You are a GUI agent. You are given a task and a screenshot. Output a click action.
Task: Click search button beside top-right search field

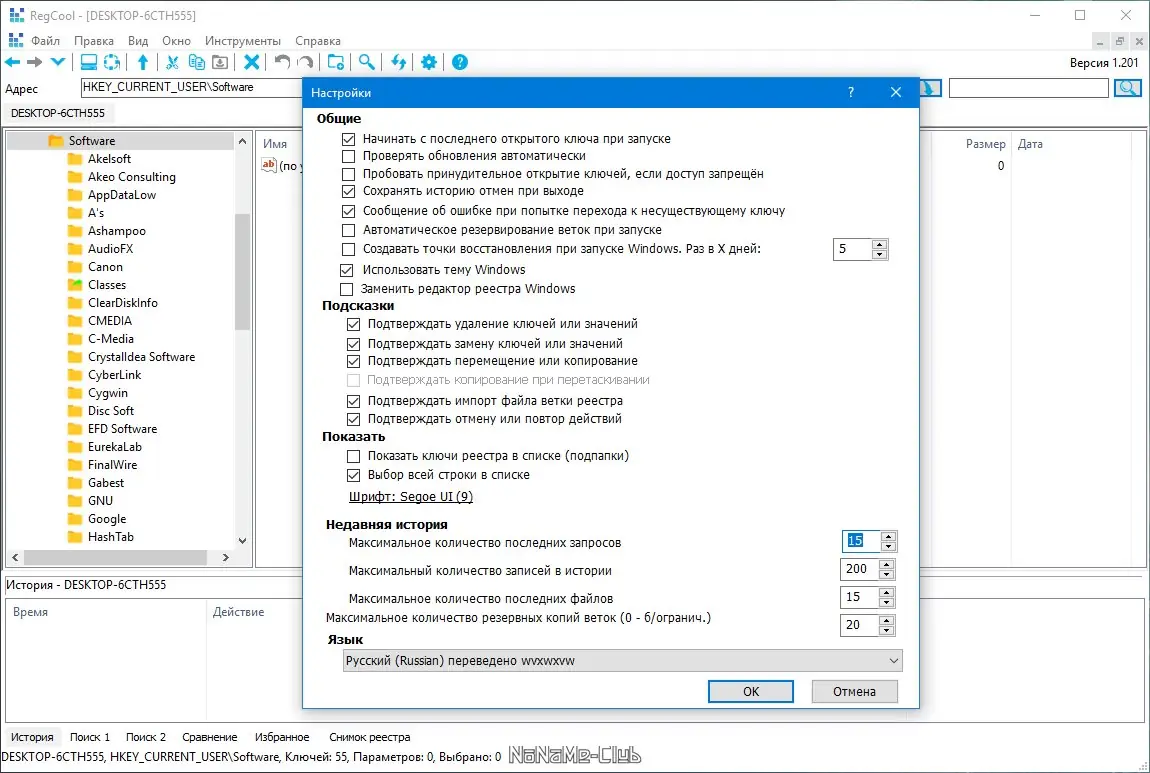point(1127,88)
